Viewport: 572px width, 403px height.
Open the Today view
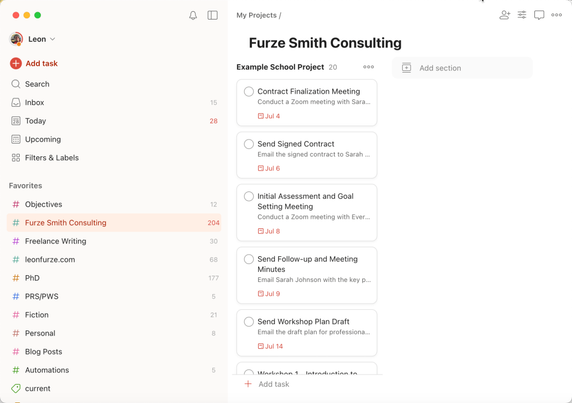(114, 121)
